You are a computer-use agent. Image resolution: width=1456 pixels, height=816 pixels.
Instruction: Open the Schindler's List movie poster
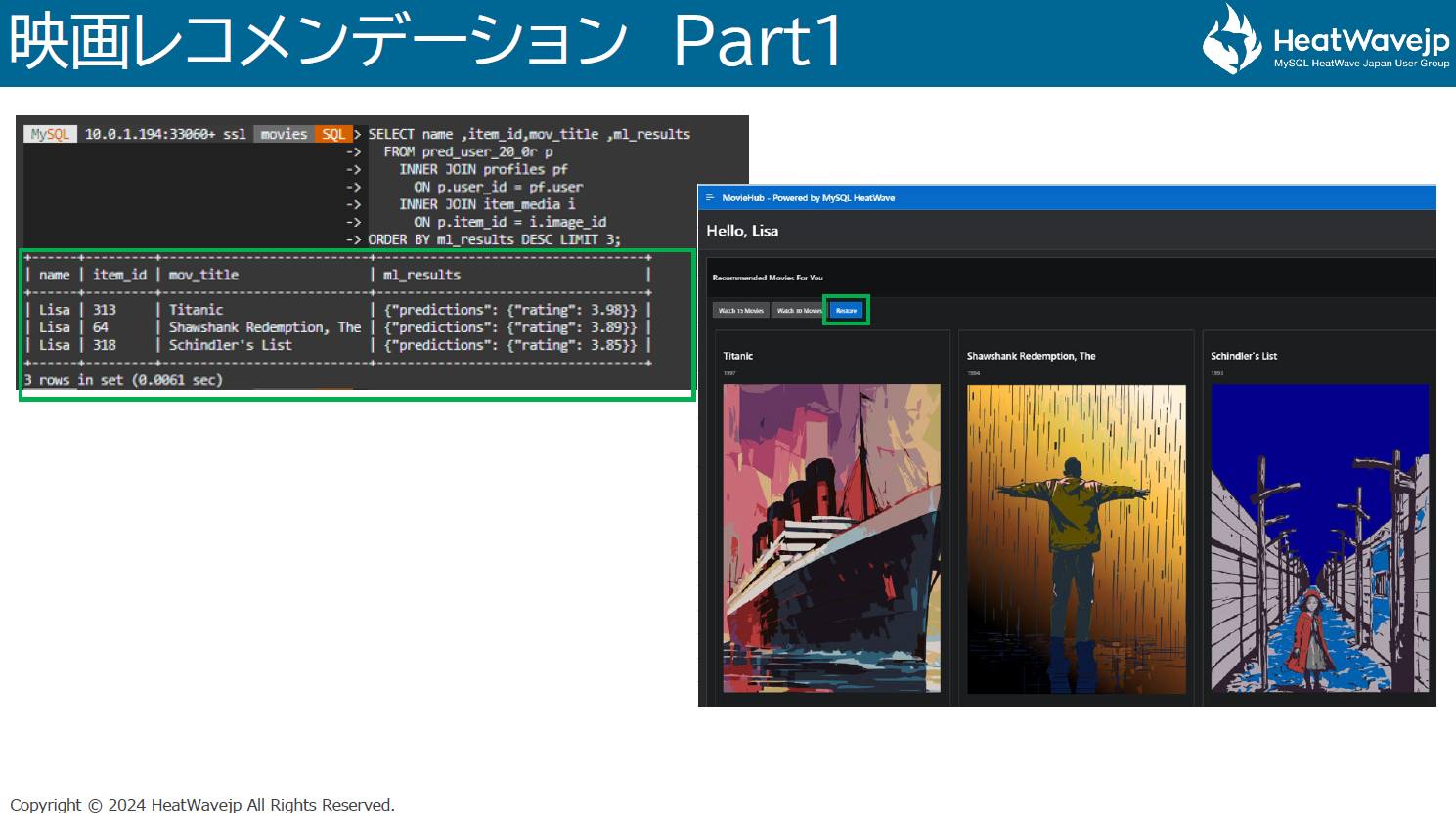click(x=1320, y=538)
